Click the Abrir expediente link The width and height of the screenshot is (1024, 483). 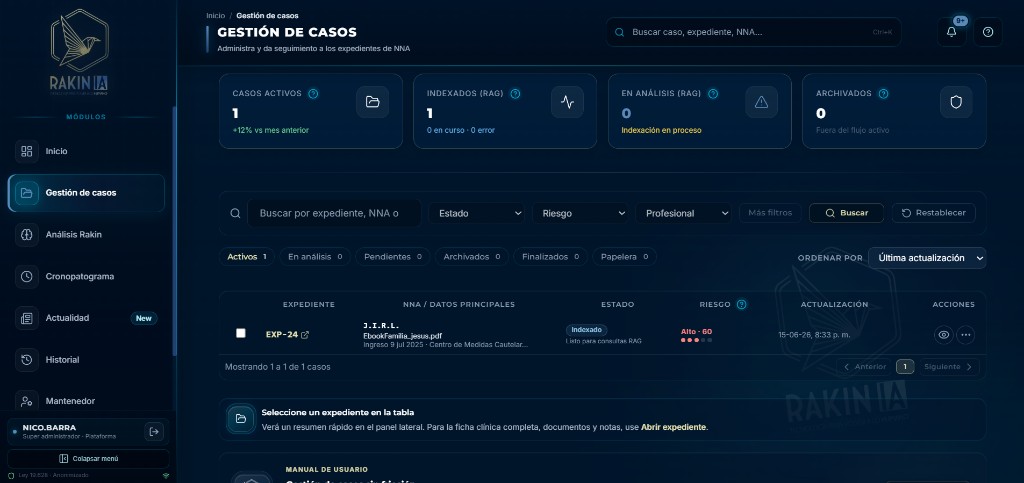point(673,428)
